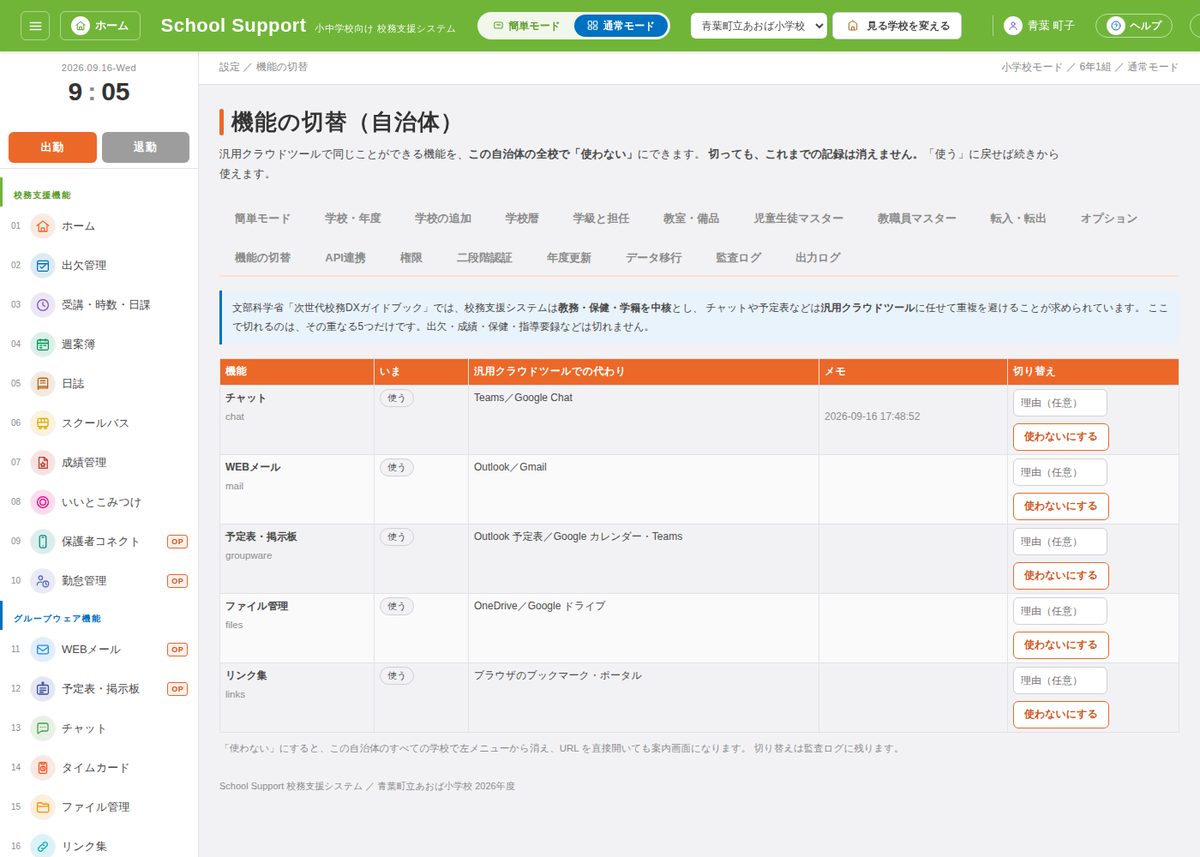
Task: Click 使わないにする for チャット
Action: (1061, 437)
